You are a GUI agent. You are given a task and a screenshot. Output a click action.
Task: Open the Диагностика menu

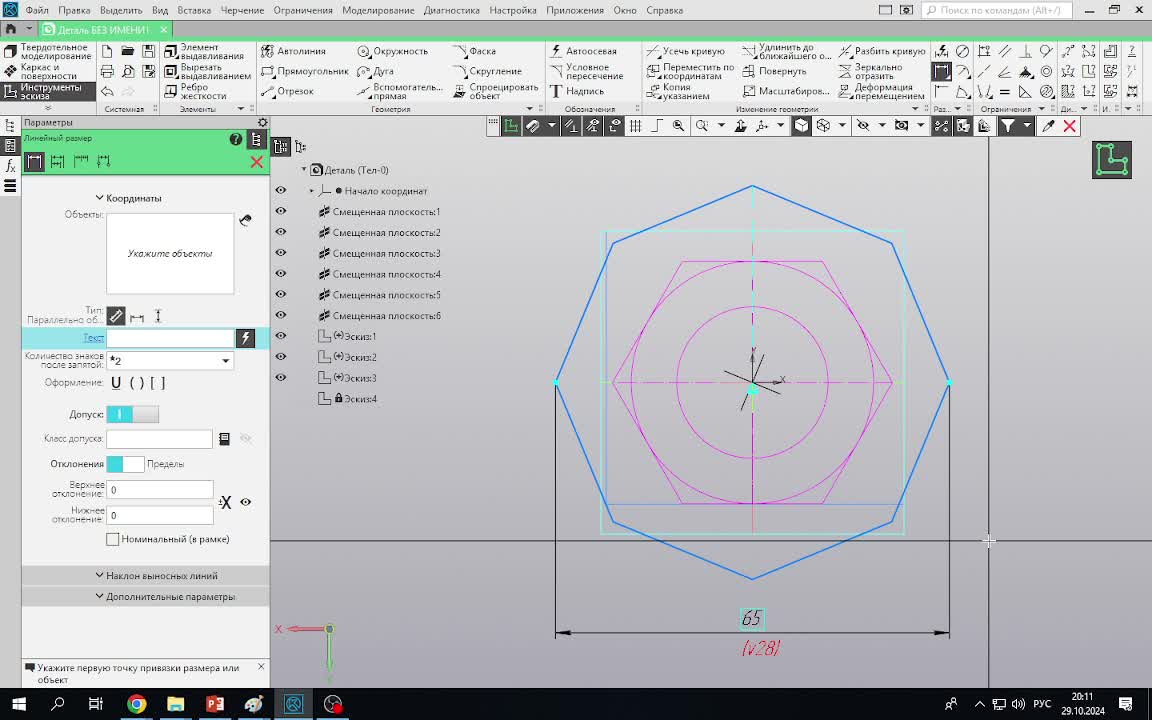[x=452, y=10]
